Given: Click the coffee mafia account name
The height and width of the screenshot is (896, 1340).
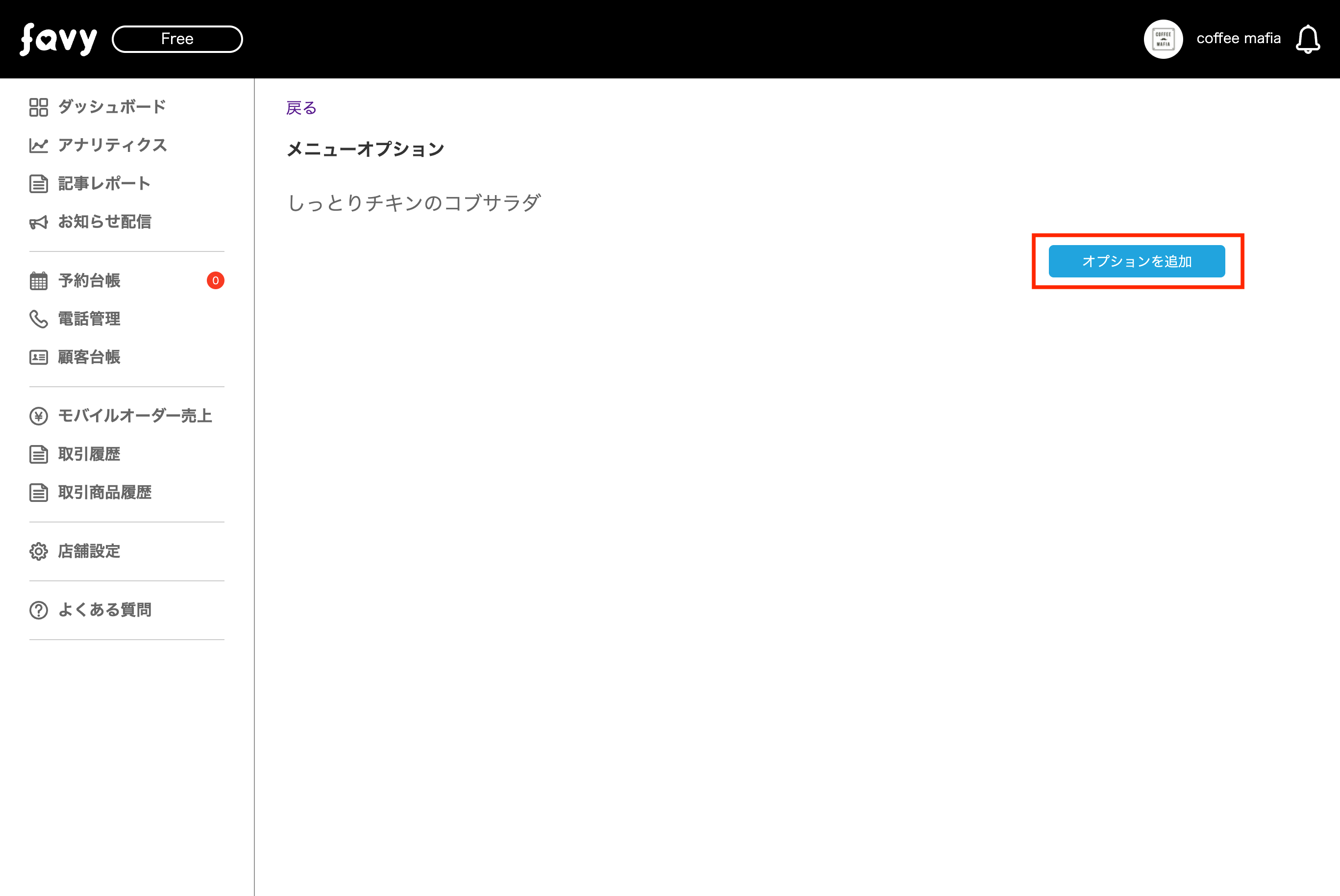Looking at the screenshot, I should click(x=1238, y=38).
